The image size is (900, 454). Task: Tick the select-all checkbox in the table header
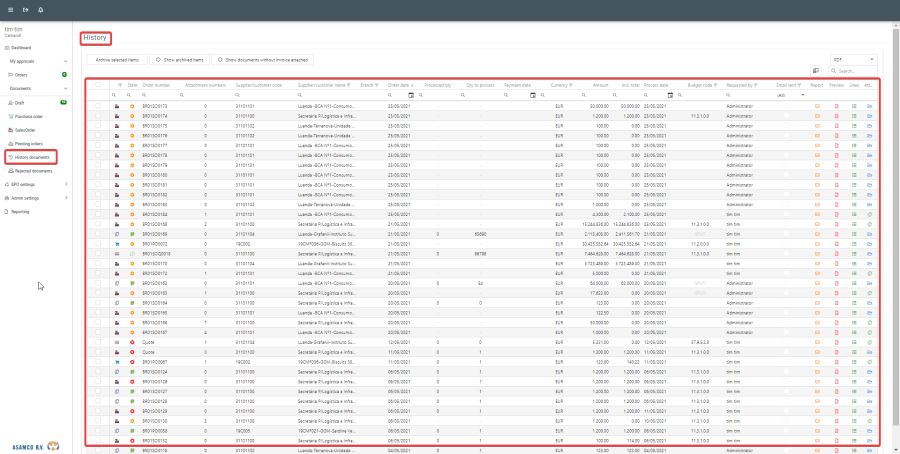(98, 86)
